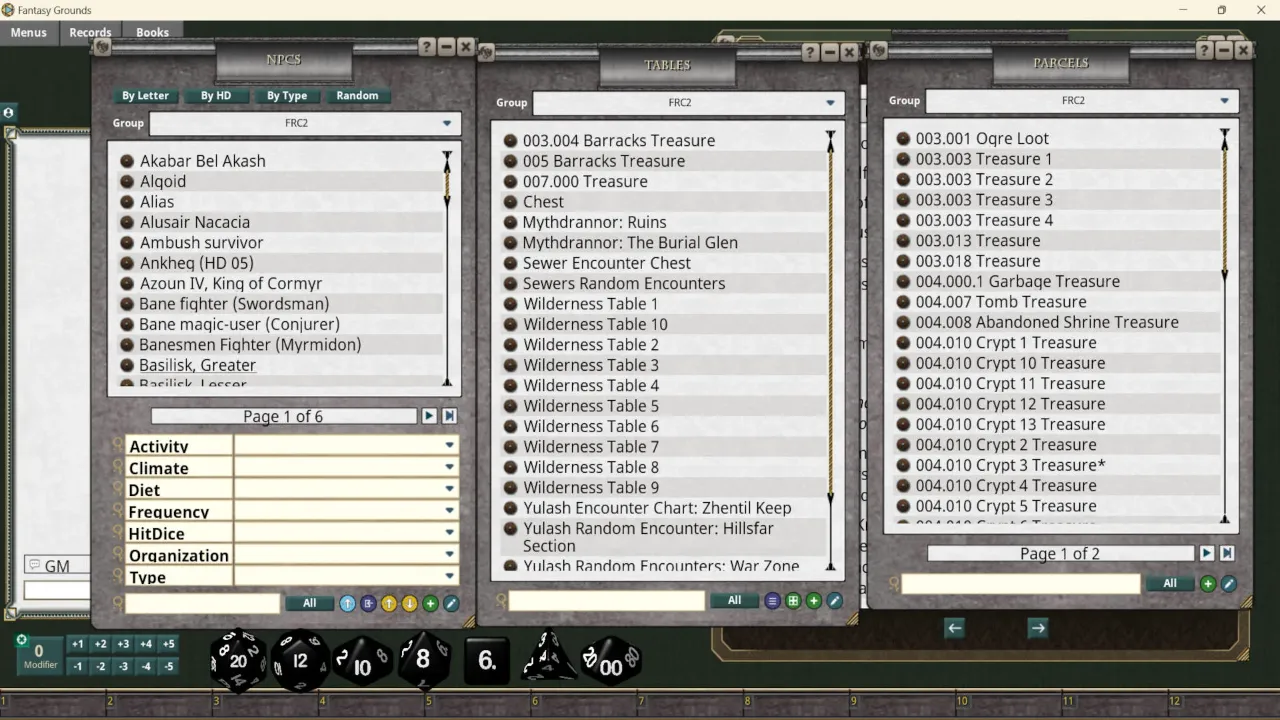The height and width of the screenshot is (720, 1280).
Task: Click the yellow up-arrow icon in NPCs
Action: [389, 603]
